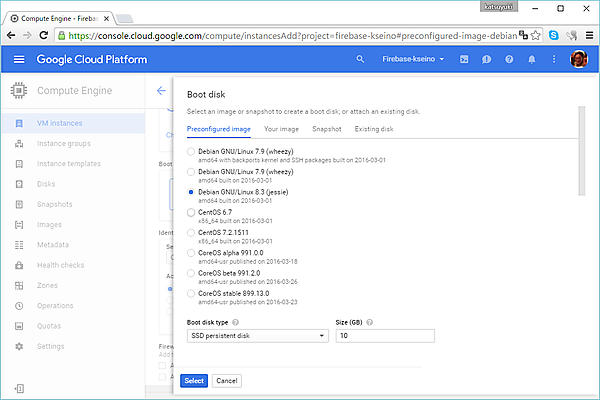Select CoreOS stable 899.13.0 radio button
600x400 pixels.
(191, 293)
